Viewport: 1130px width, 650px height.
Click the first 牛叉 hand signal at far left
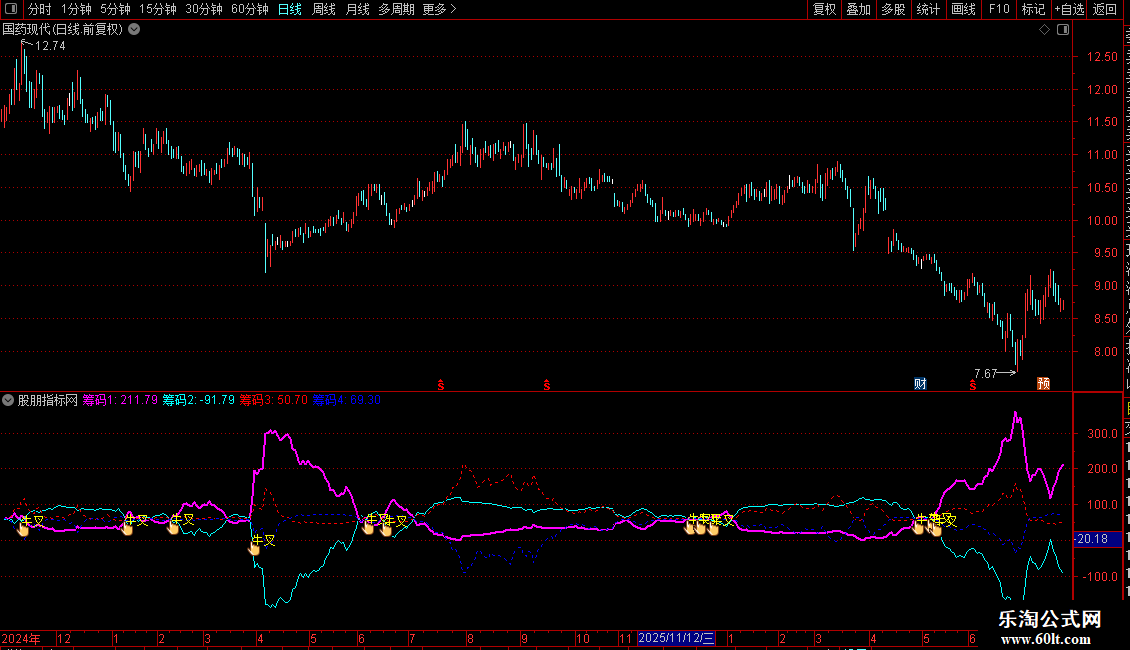tap(23, 530)
